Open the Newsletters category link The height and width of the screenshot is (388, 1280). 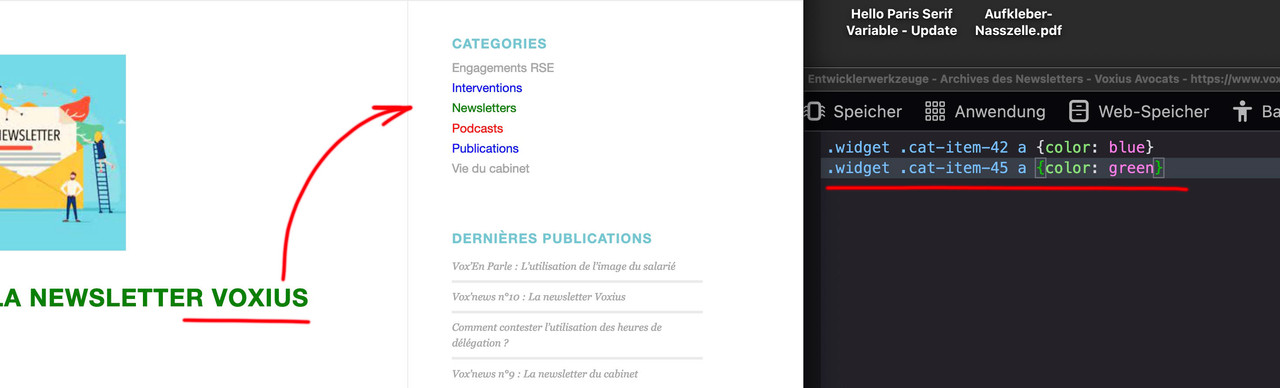click(x=484, y=108)
